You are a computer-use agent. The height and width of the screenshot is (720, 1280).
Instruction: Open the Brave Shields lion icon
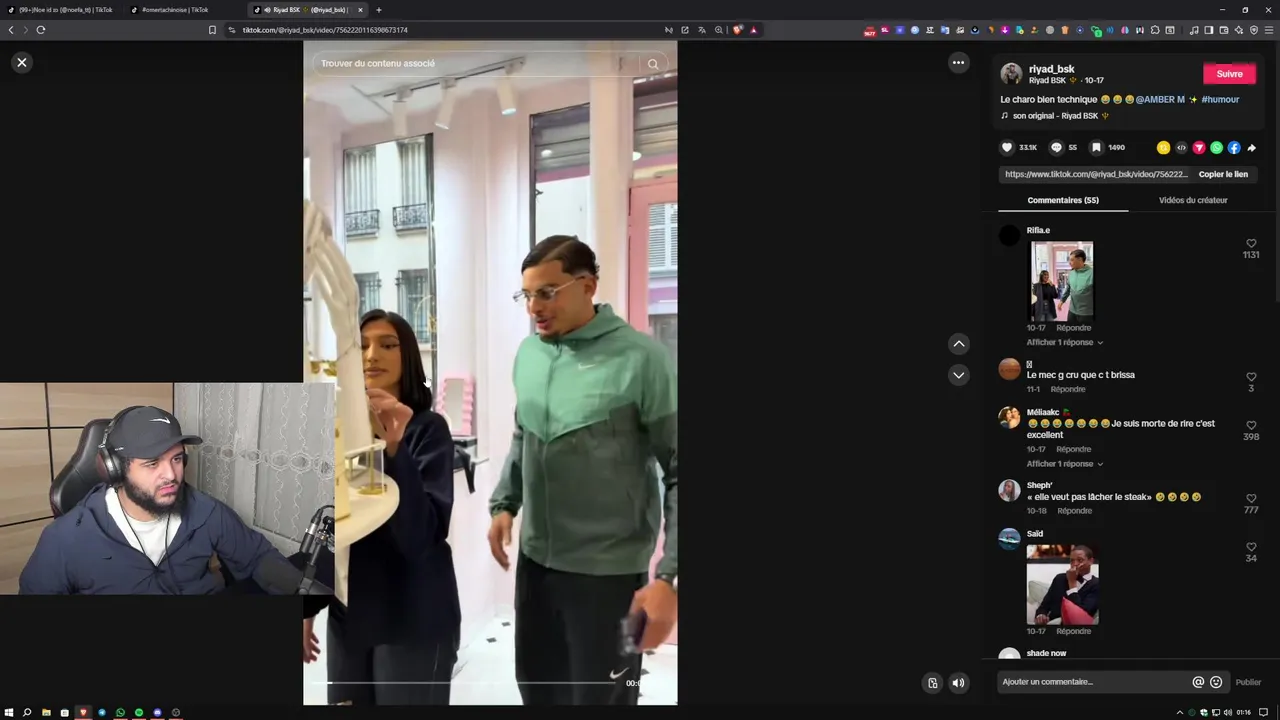click(x=738, y=30)
